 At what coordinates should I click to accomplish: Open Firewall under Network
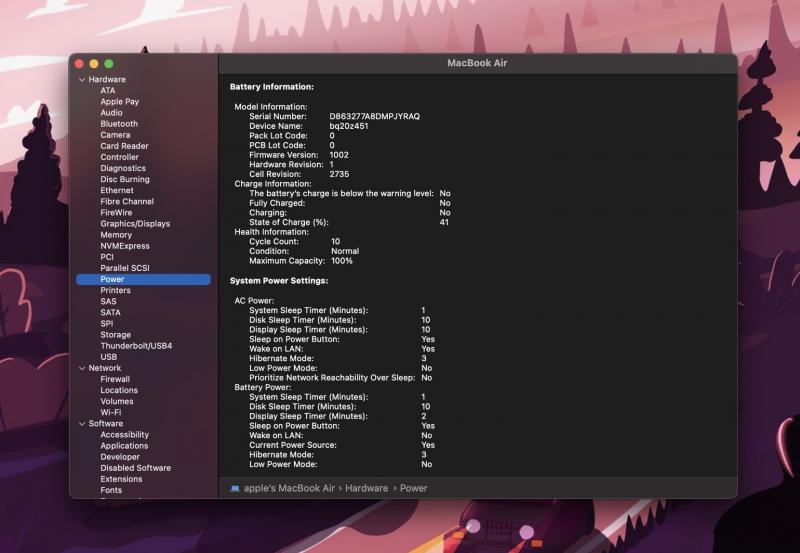115,380
